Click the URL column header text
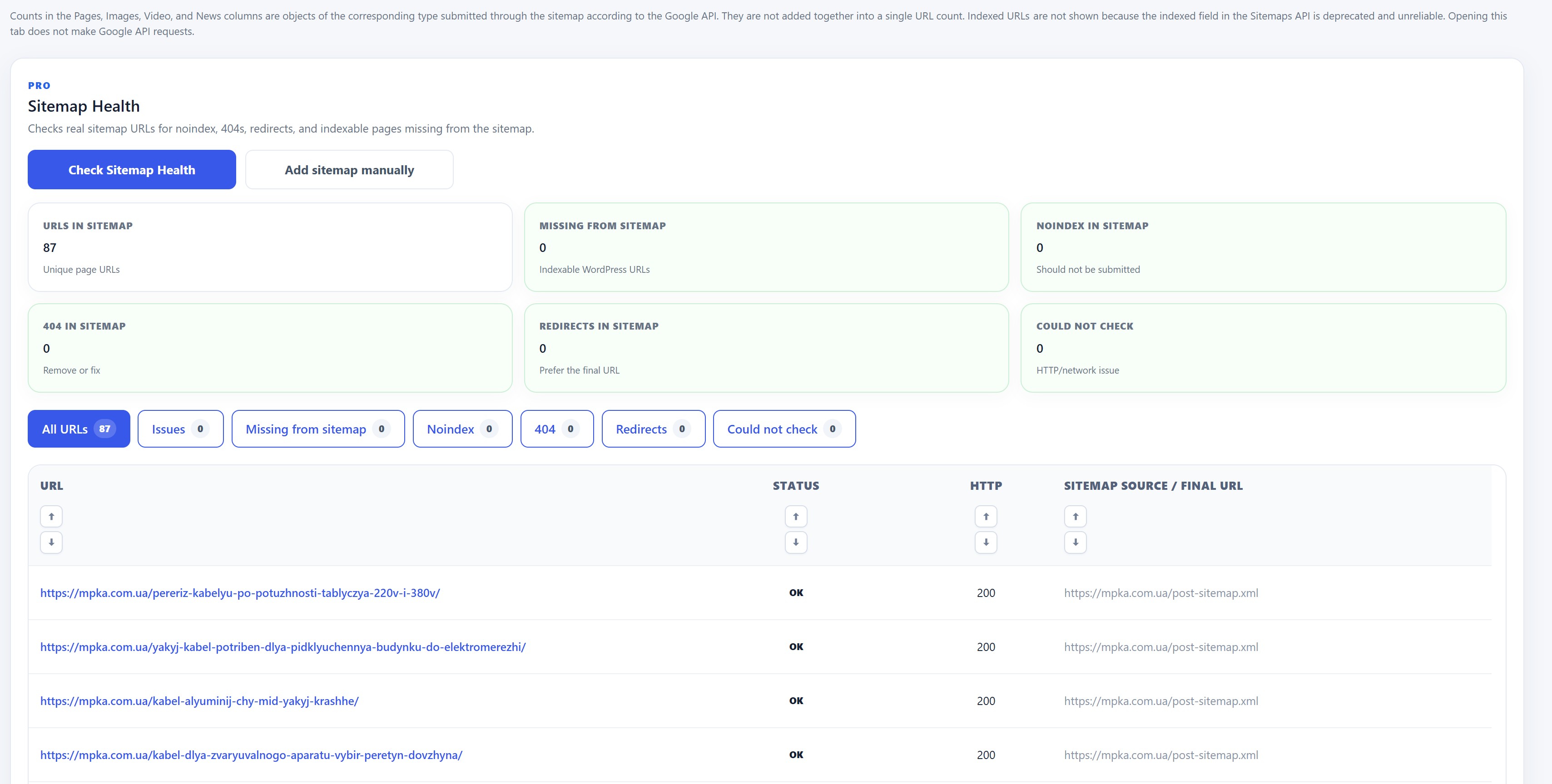 click(52, 485)
